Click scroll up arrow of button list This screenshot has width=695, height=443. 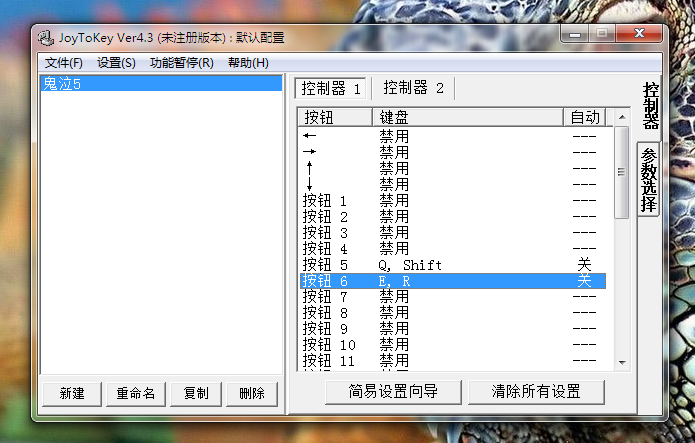[x=622, y=117]
